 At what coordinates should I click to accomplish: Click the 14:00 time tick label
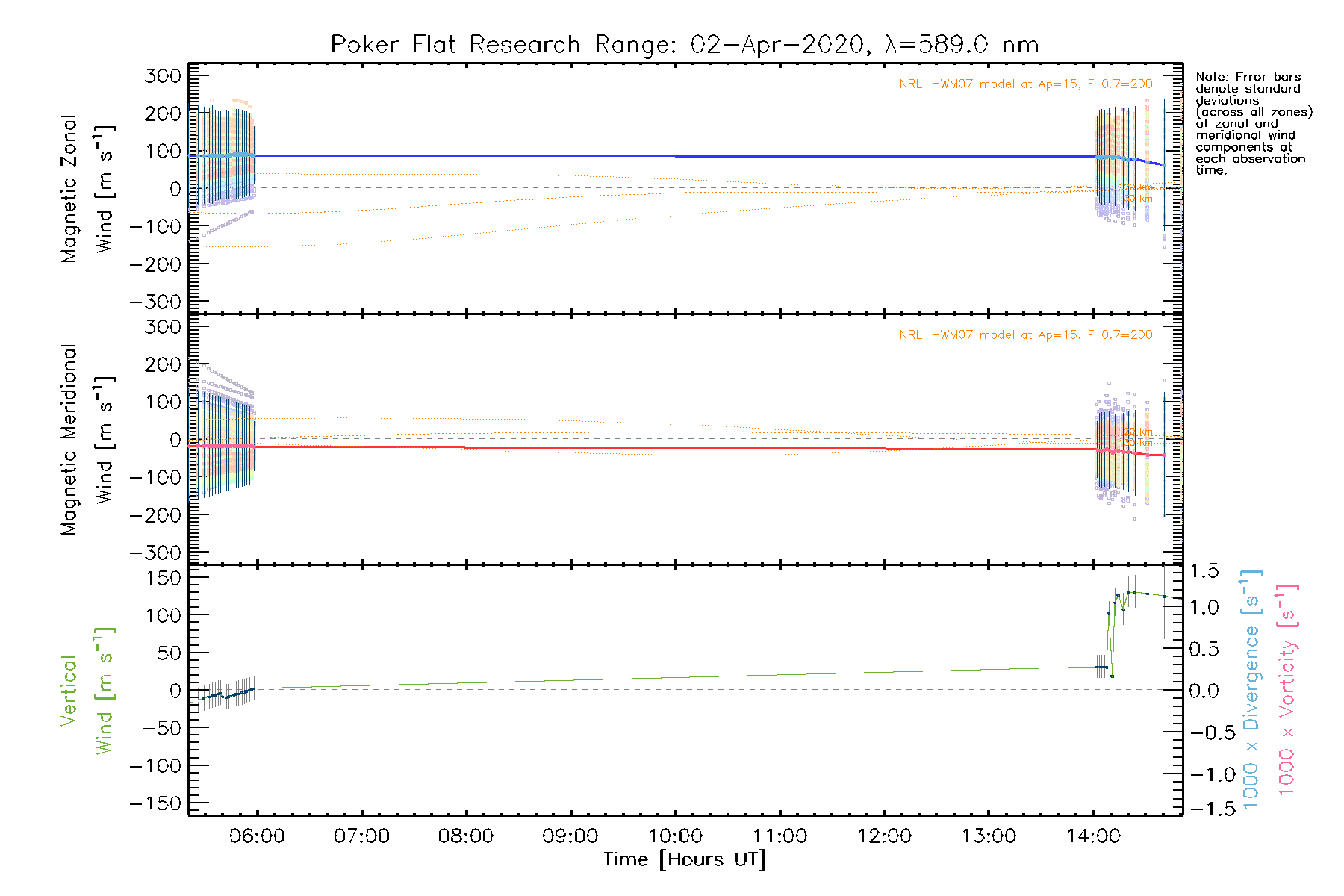pos(1094,836)
